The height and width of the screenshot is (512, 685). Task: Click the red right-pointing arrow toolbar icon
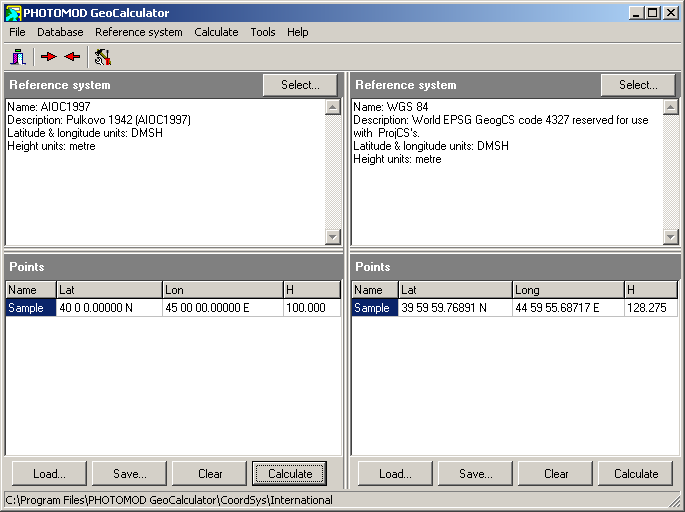tap(48, 57)
